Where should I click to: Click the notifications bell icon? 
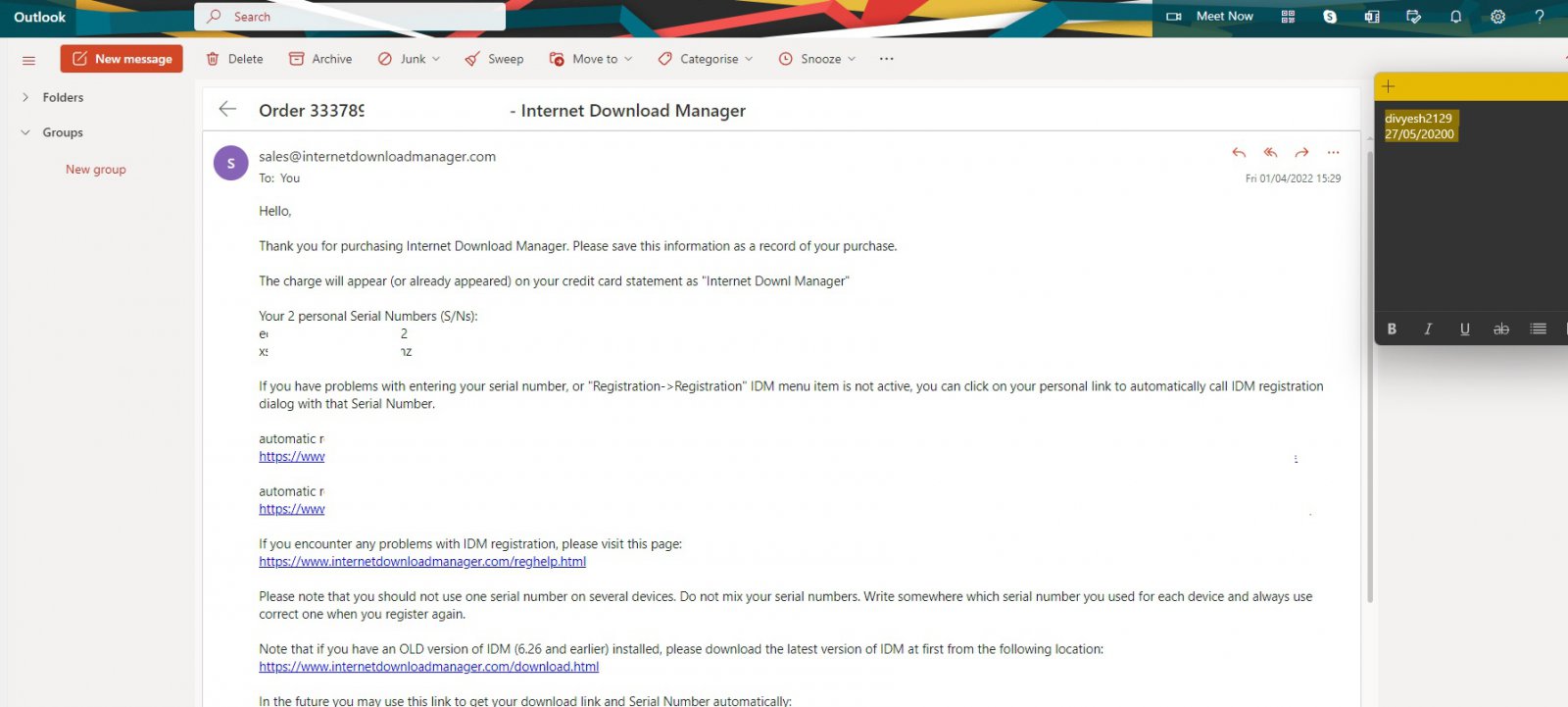1455,17
